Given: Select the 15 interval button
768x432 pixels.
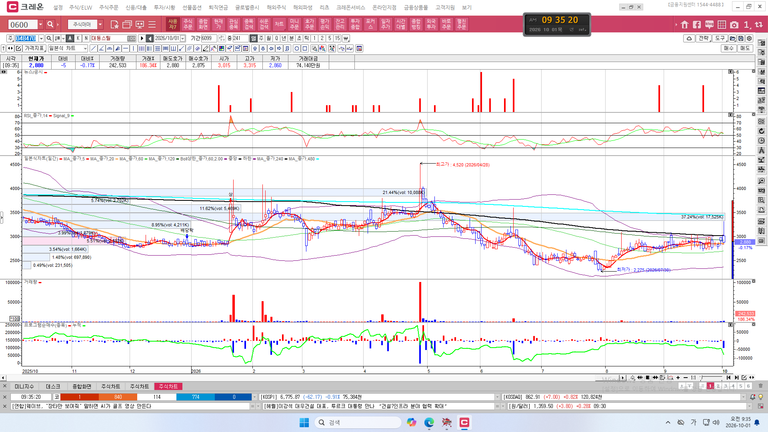Looking at the screenshot, I should coord(337,38).
